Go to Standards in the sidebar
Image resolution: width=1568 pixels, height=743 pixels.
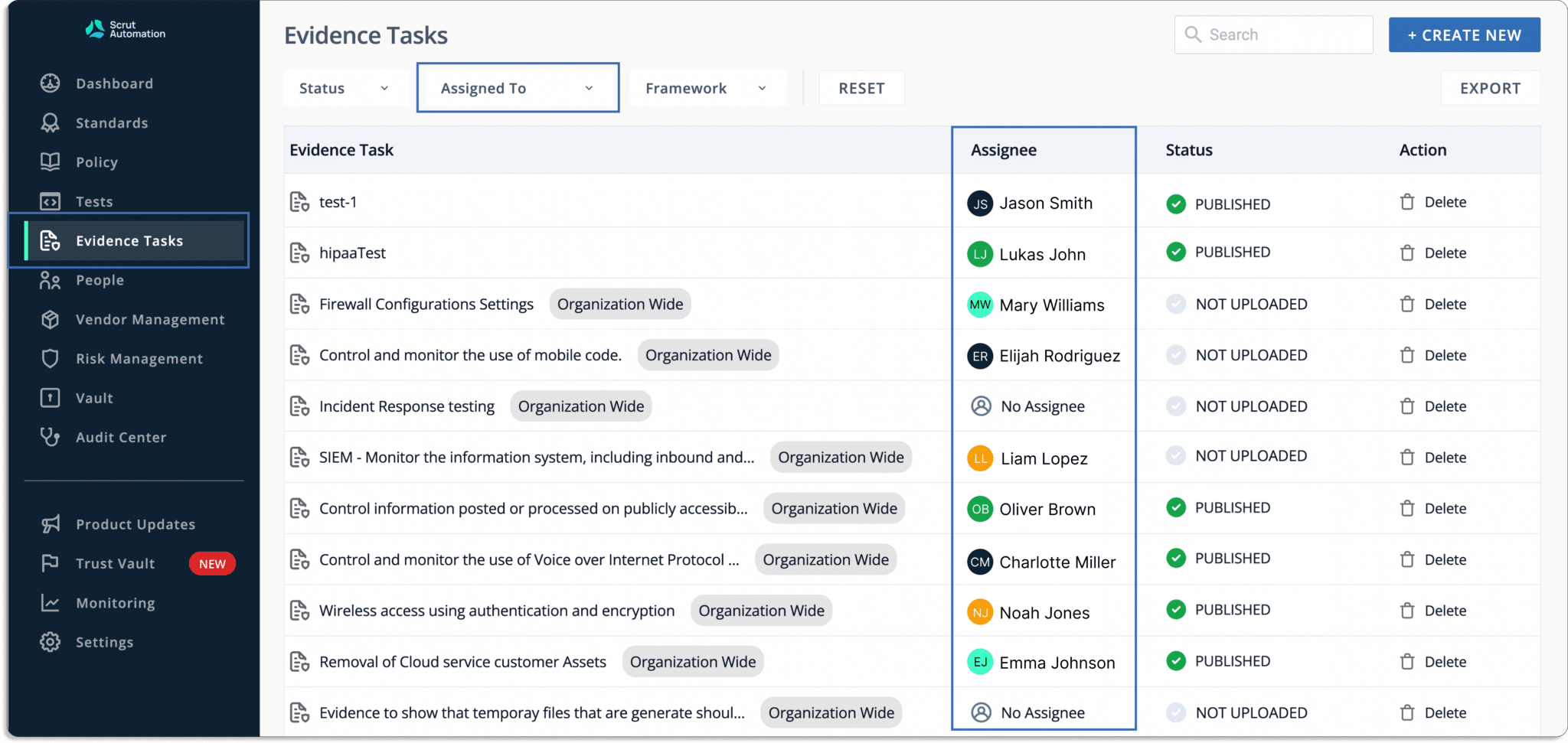112,122
